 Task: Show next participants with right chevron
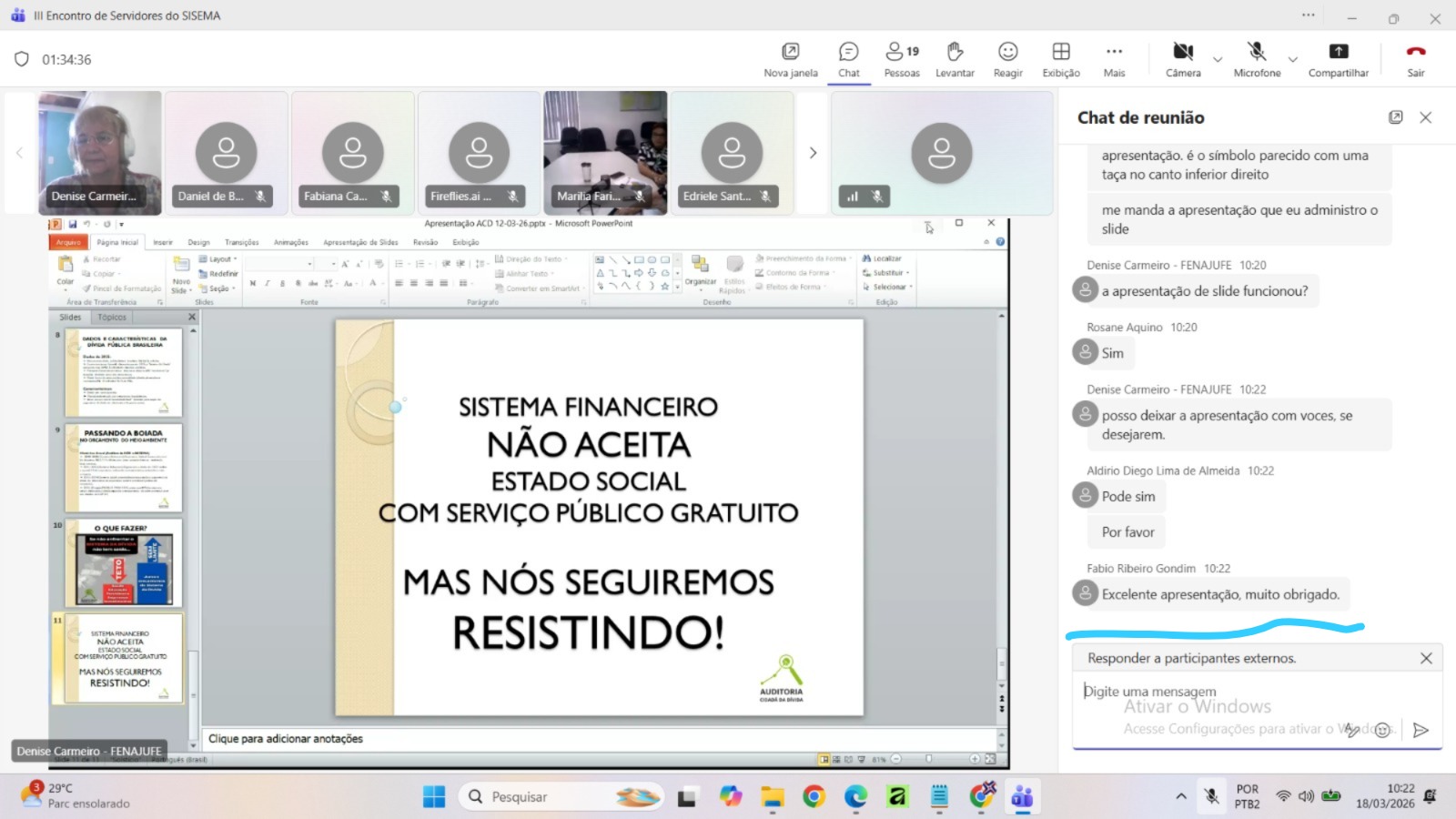[x=813, y=153]
